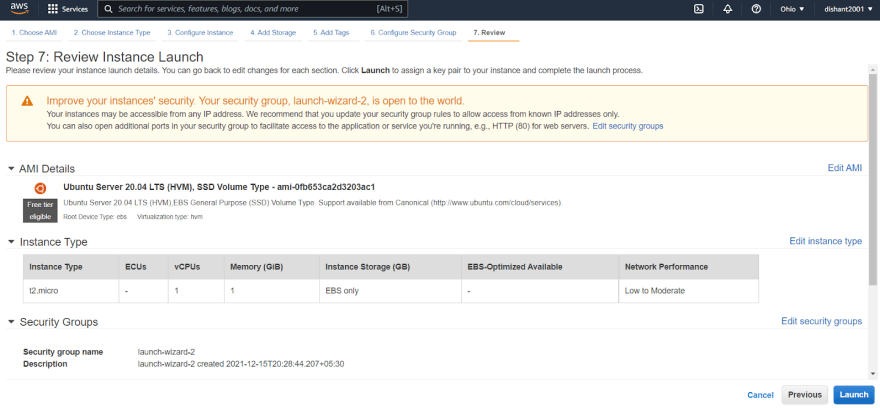Click Edit security groups link in the warning
This screenshot has width=880, height=408.
coord(628,126)
